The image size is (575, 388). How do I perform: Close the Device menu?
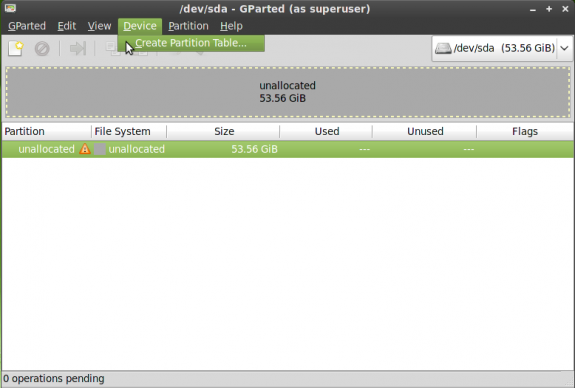[x=140, y=26]
